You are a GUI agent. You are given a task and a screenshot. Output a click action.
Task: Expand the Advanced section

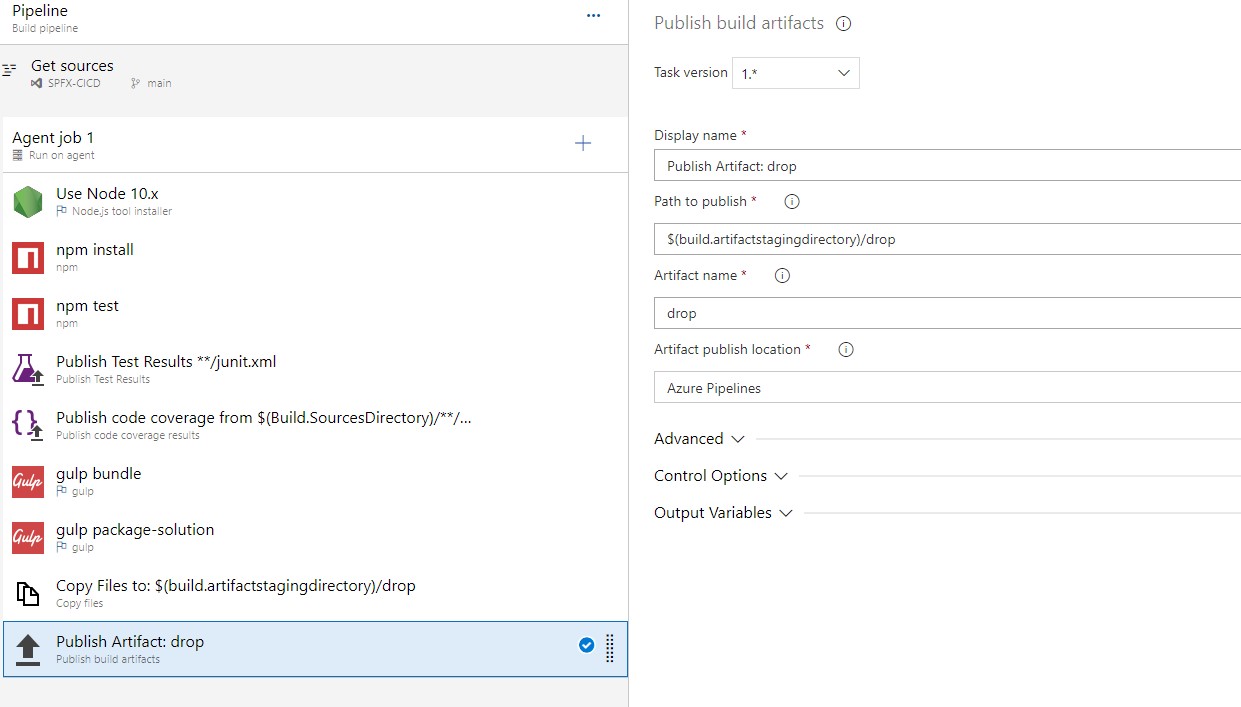pos(700,439)
